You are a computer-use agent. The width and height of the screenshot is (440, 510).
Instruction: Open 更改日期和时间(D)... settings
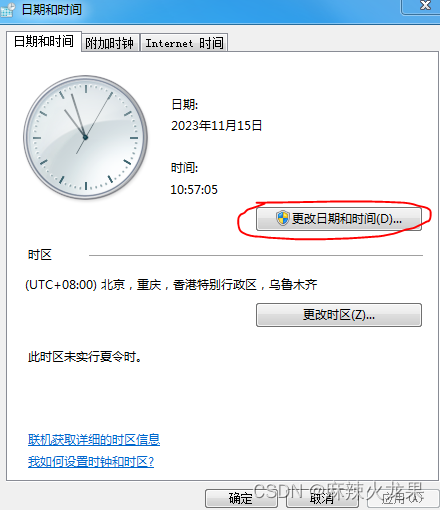point(339,219)
